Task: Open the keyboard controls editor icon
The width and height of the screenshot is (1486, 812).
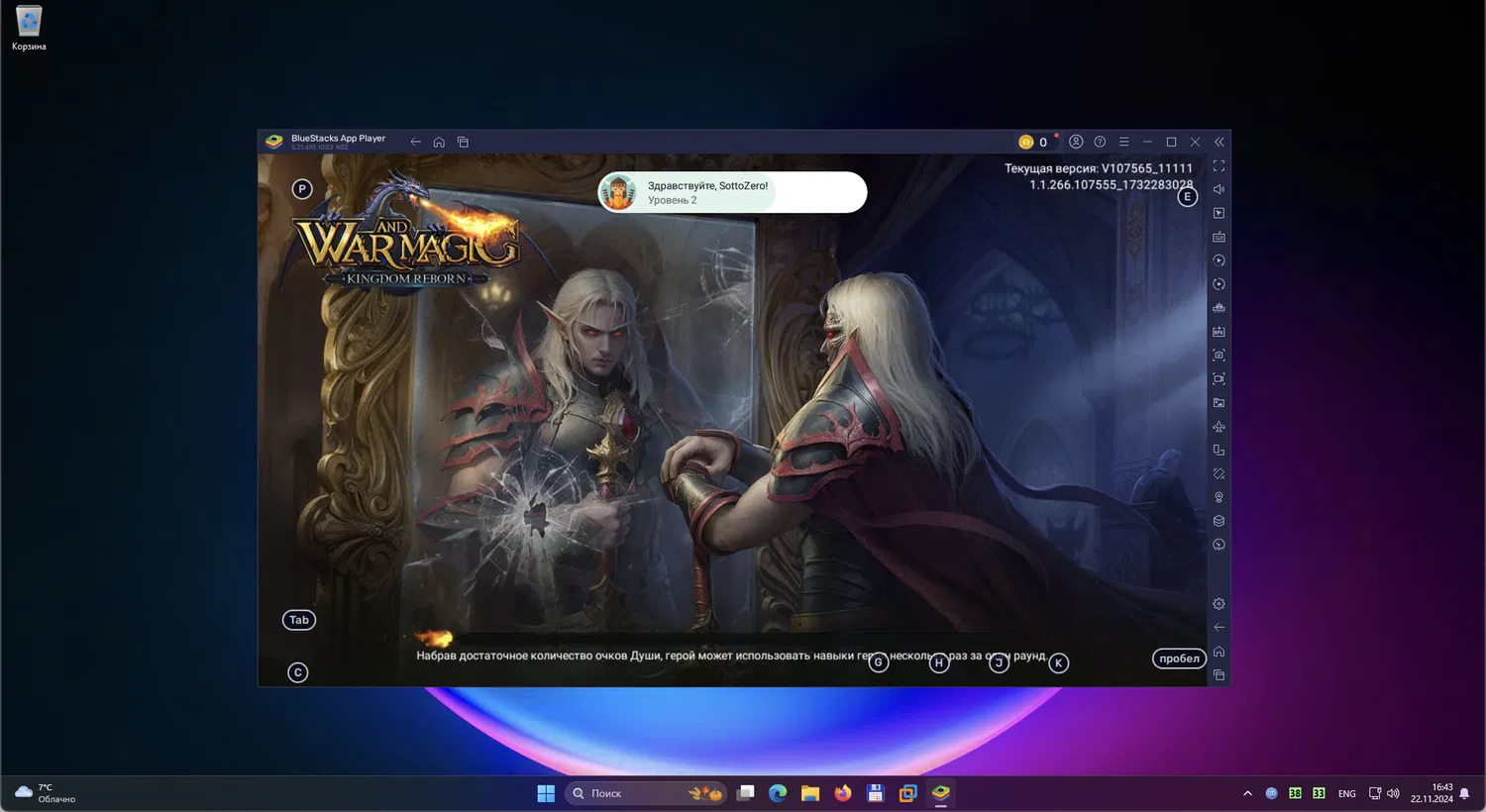Action: [x=1219, y=237]
